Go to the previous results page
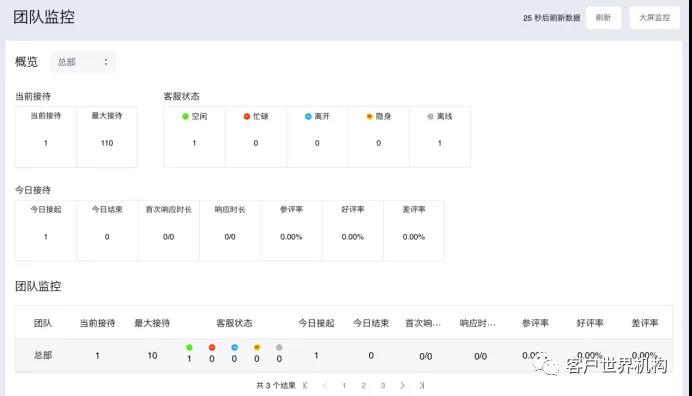Viewport: 692px width, 396px height. click(325, 385)
